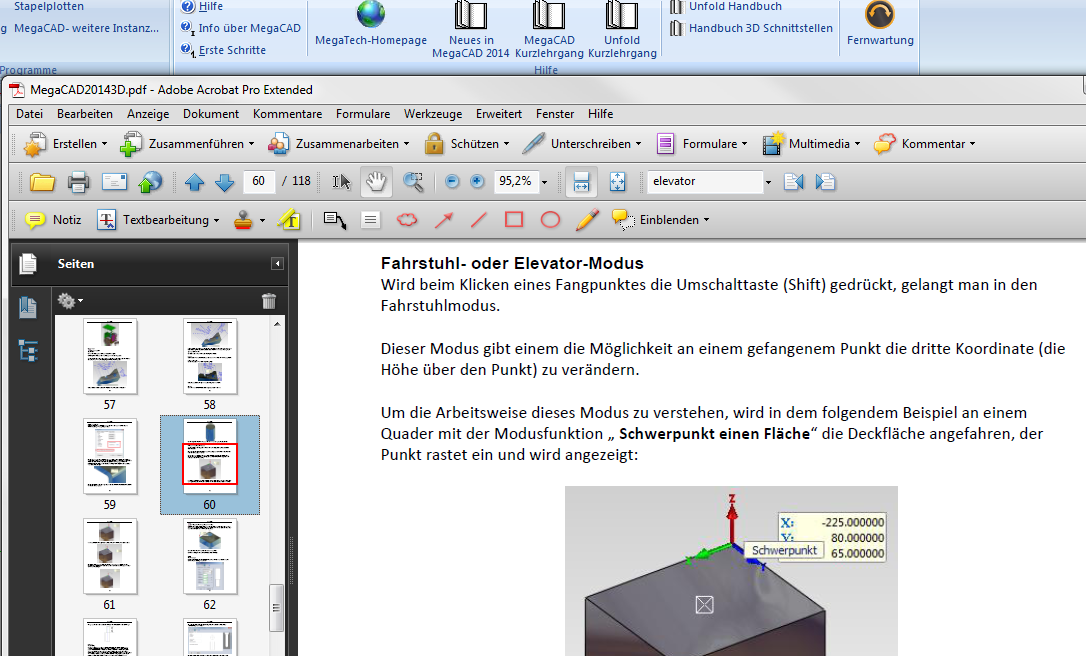Find previous search result

pyautogui.click(x=794, y=181)
